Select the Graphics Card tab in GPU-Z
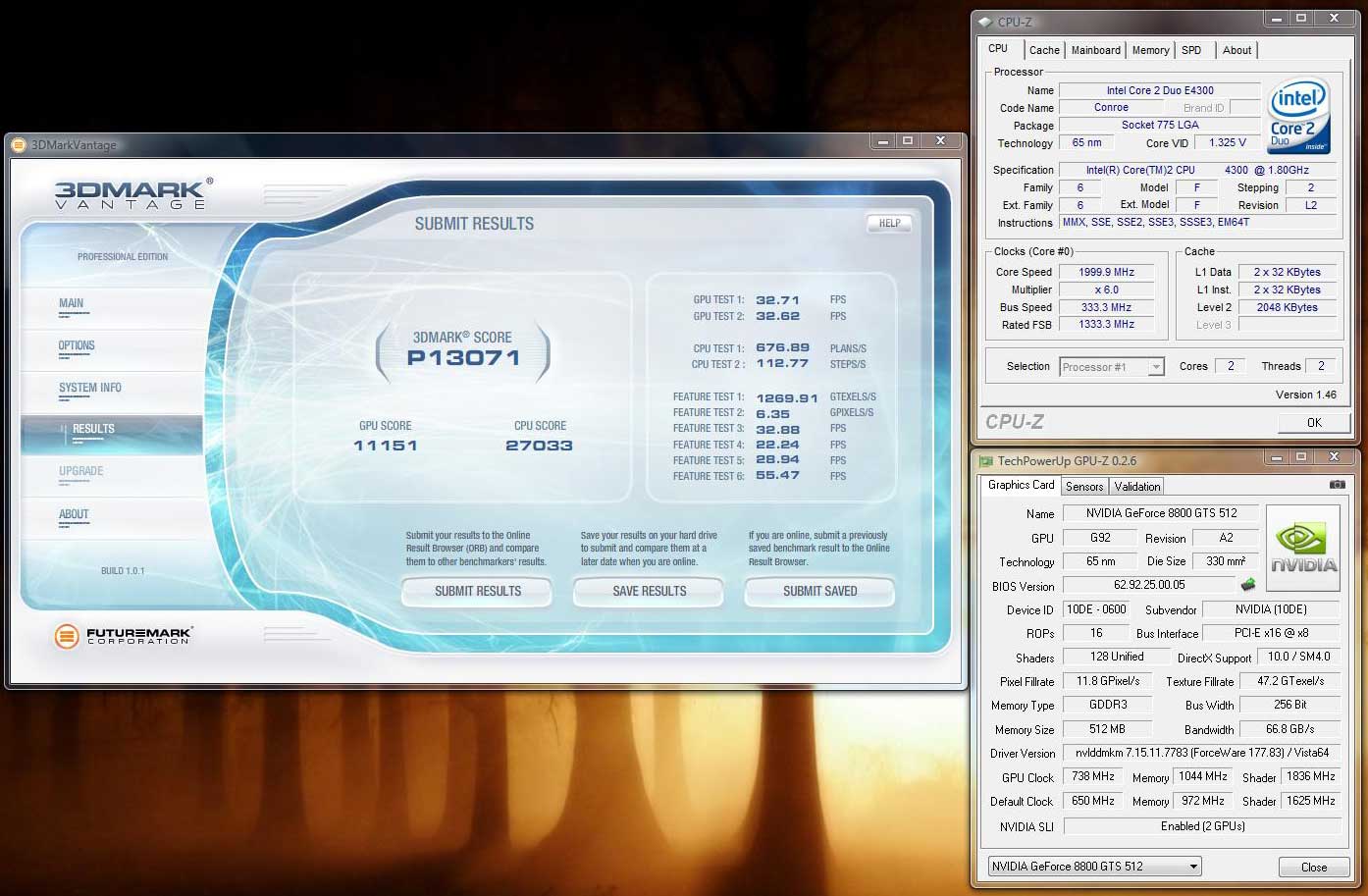This screenshot has width=1368, height=896. [x=1021, y=485]
